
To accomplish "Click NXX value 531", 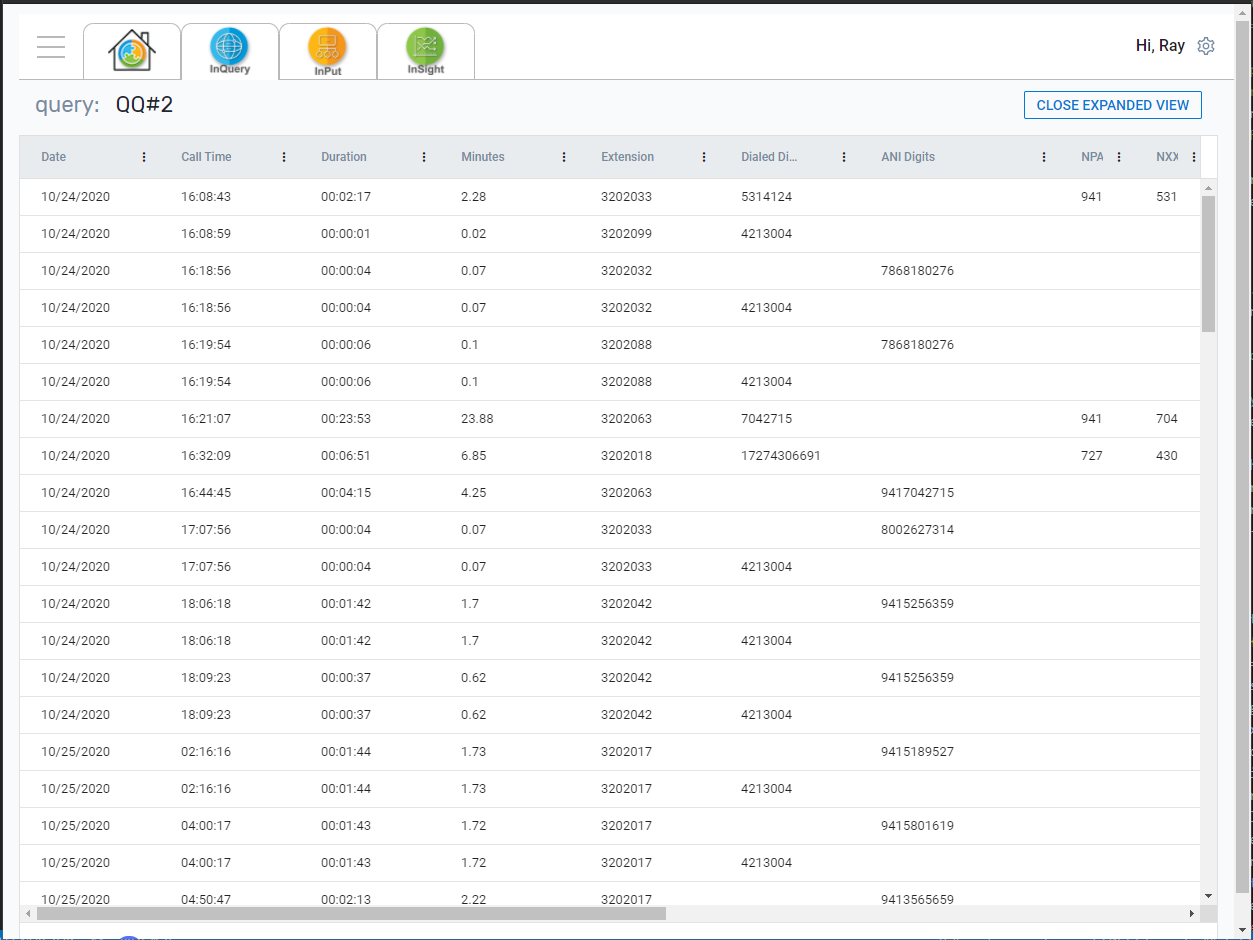I will pyautogui.click(x=1167, y=197).
